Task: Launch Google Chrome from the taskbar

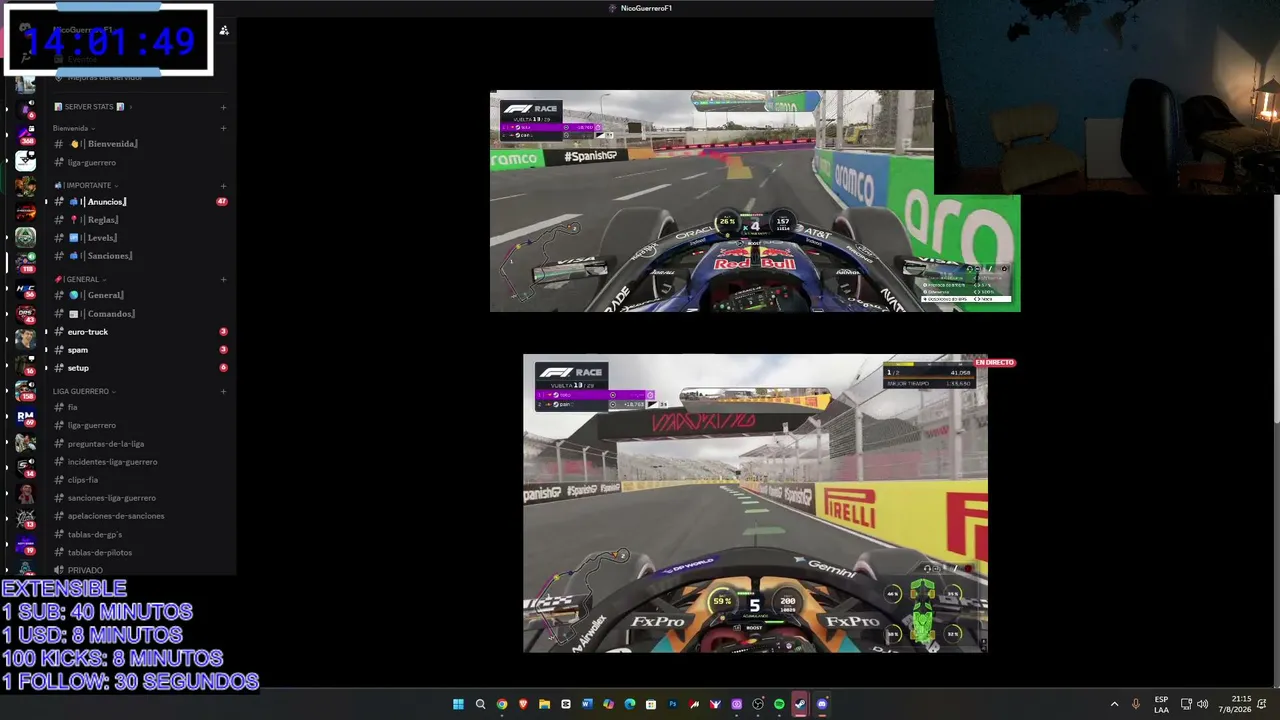Action: click(x=502, y=704)
